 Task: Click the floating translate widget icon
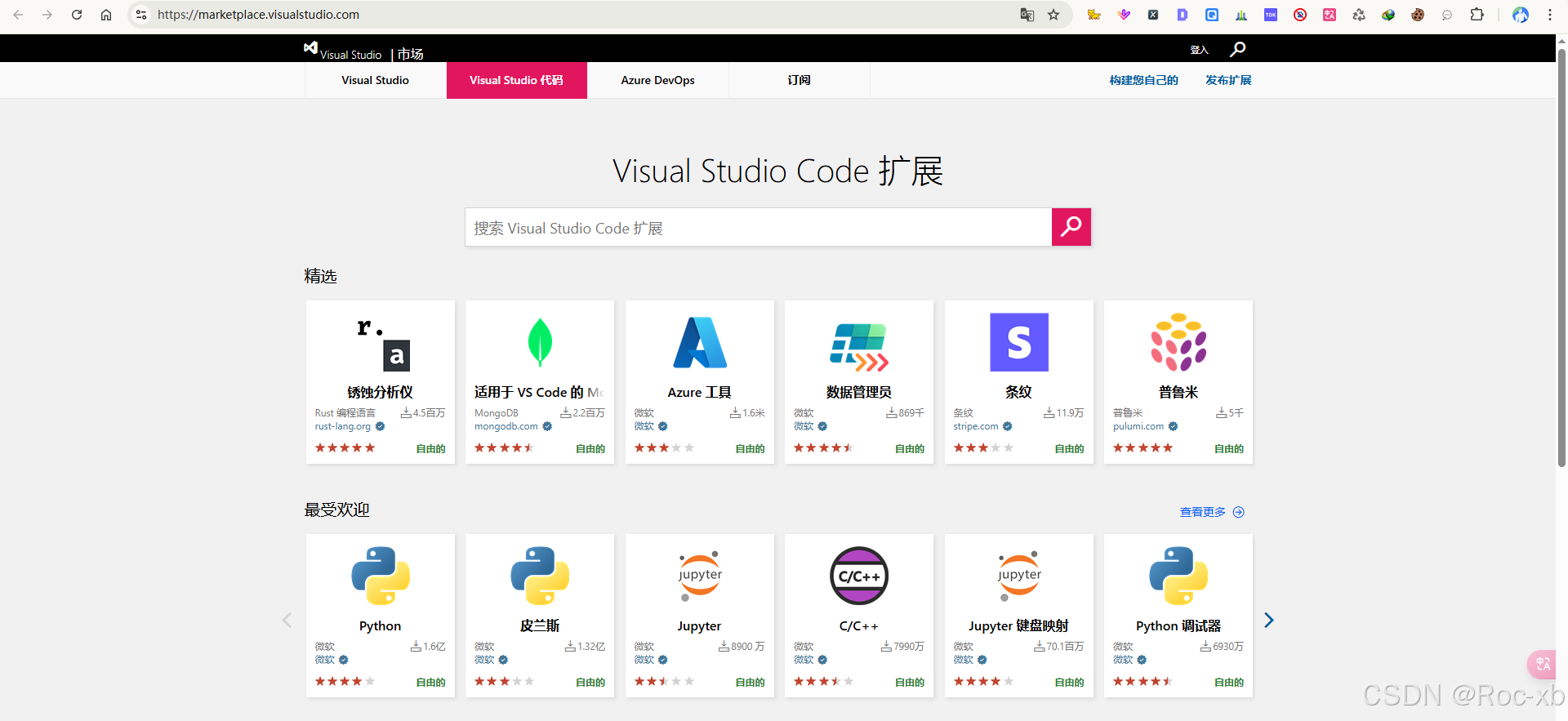[x=1542, y=664]
